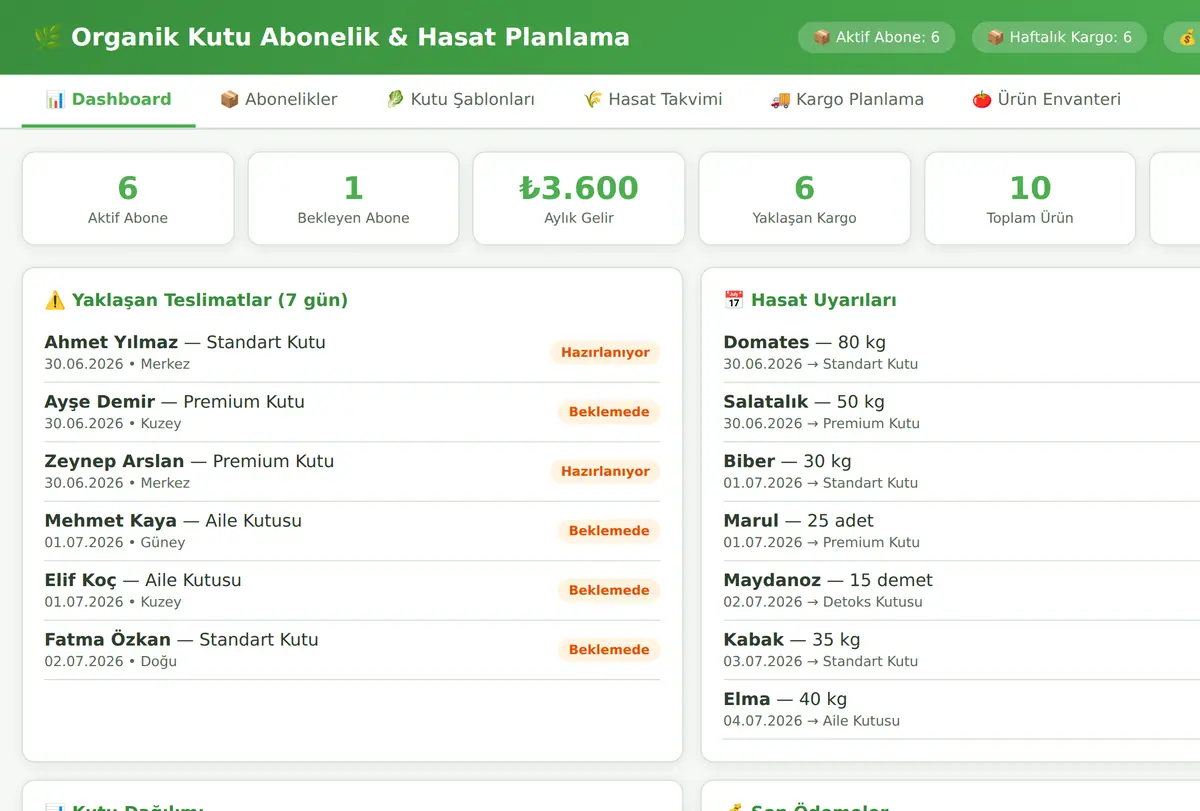Click the tomato icon on Ürün Envanteri
The width and height of the screenshot is (1200, 811).
point(982,100)
